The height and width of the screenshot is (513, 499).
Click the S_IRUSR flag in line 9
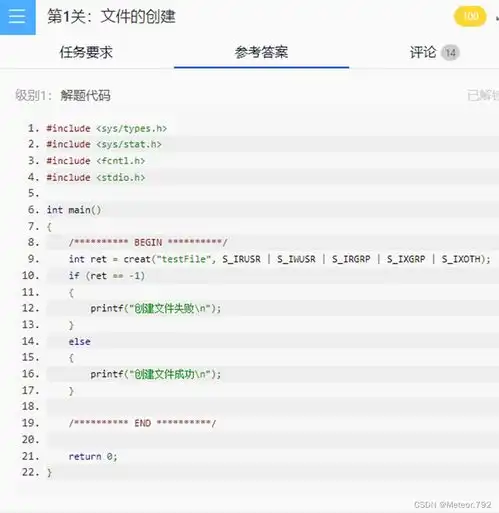(x=241, y=259)
